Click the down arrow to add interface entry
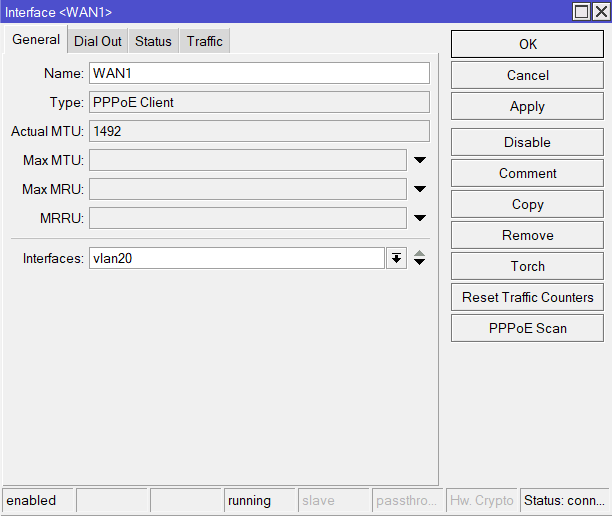The image size is (612, 516). 420,263
